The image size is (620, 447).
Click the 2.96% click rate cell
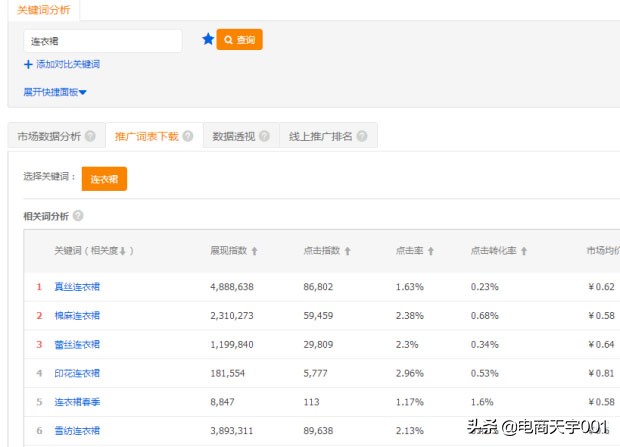(410, 373)
